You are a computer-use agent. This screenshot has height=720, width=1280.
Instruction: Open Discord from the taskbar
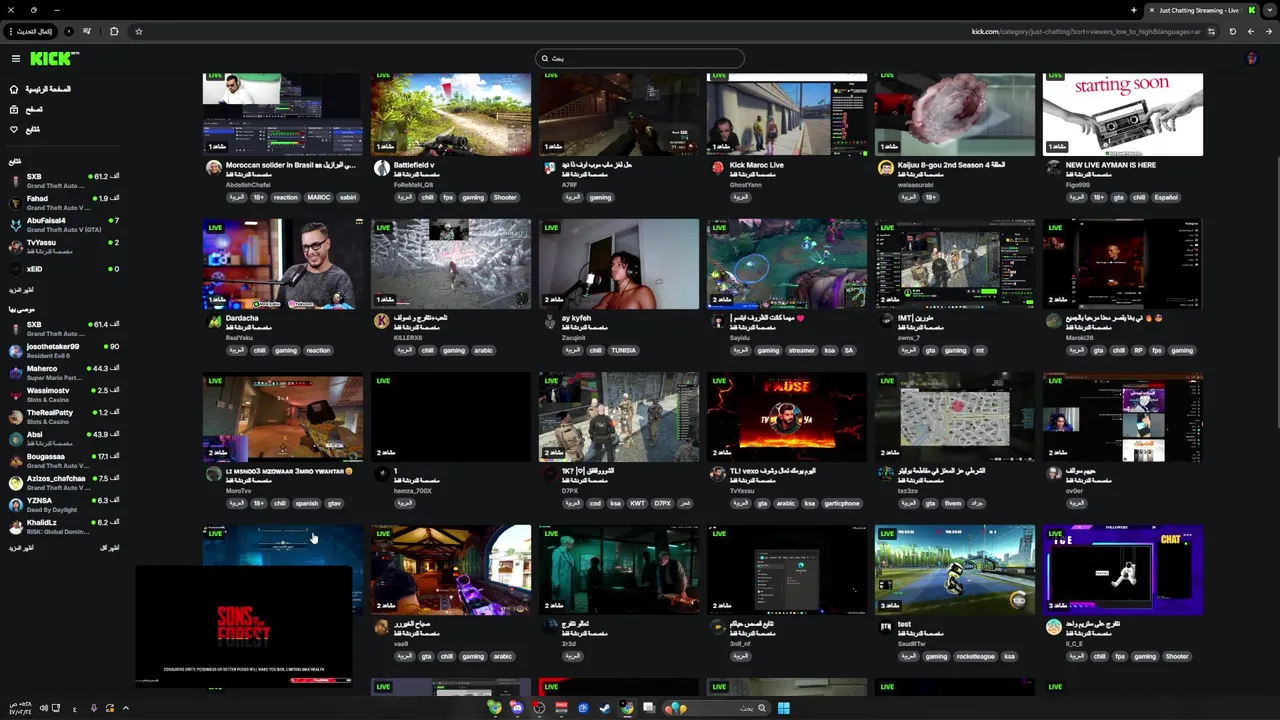click(x=516, y=708)
